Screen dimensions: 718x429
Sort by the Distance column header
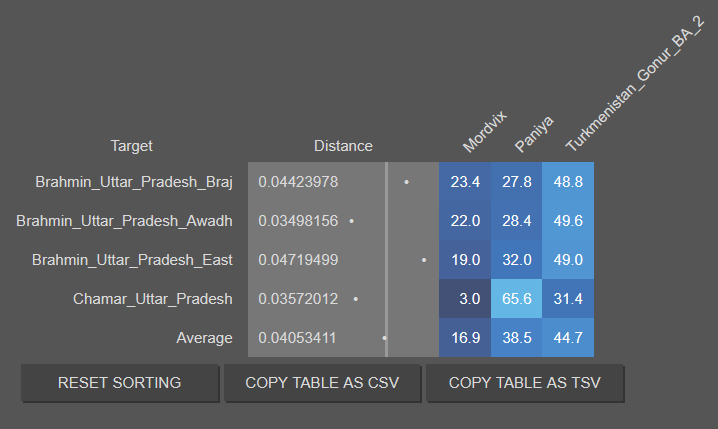343,146
